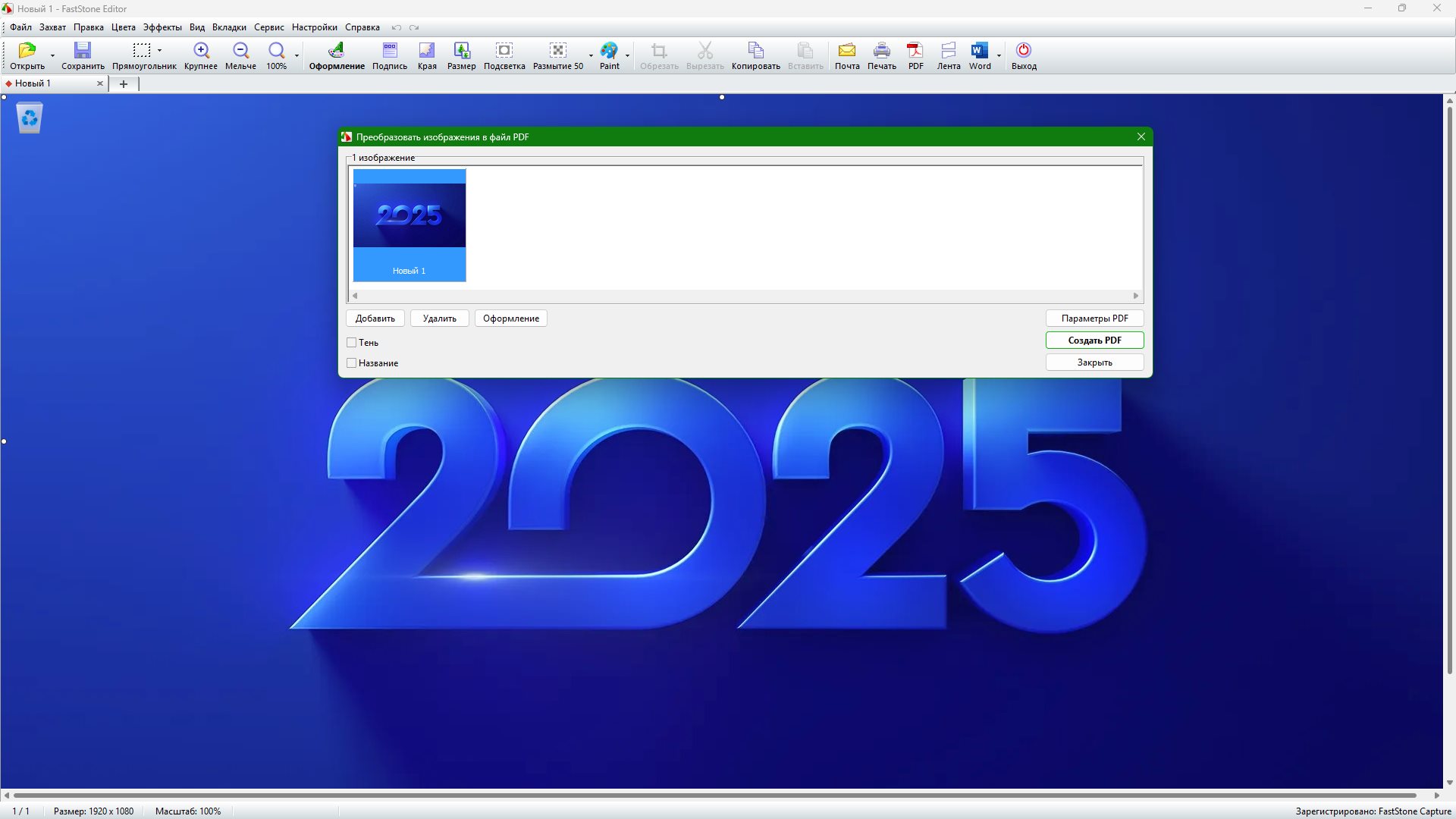
Task: Click the Zoom In (Крупнее) icon
Action: [201, 51]
